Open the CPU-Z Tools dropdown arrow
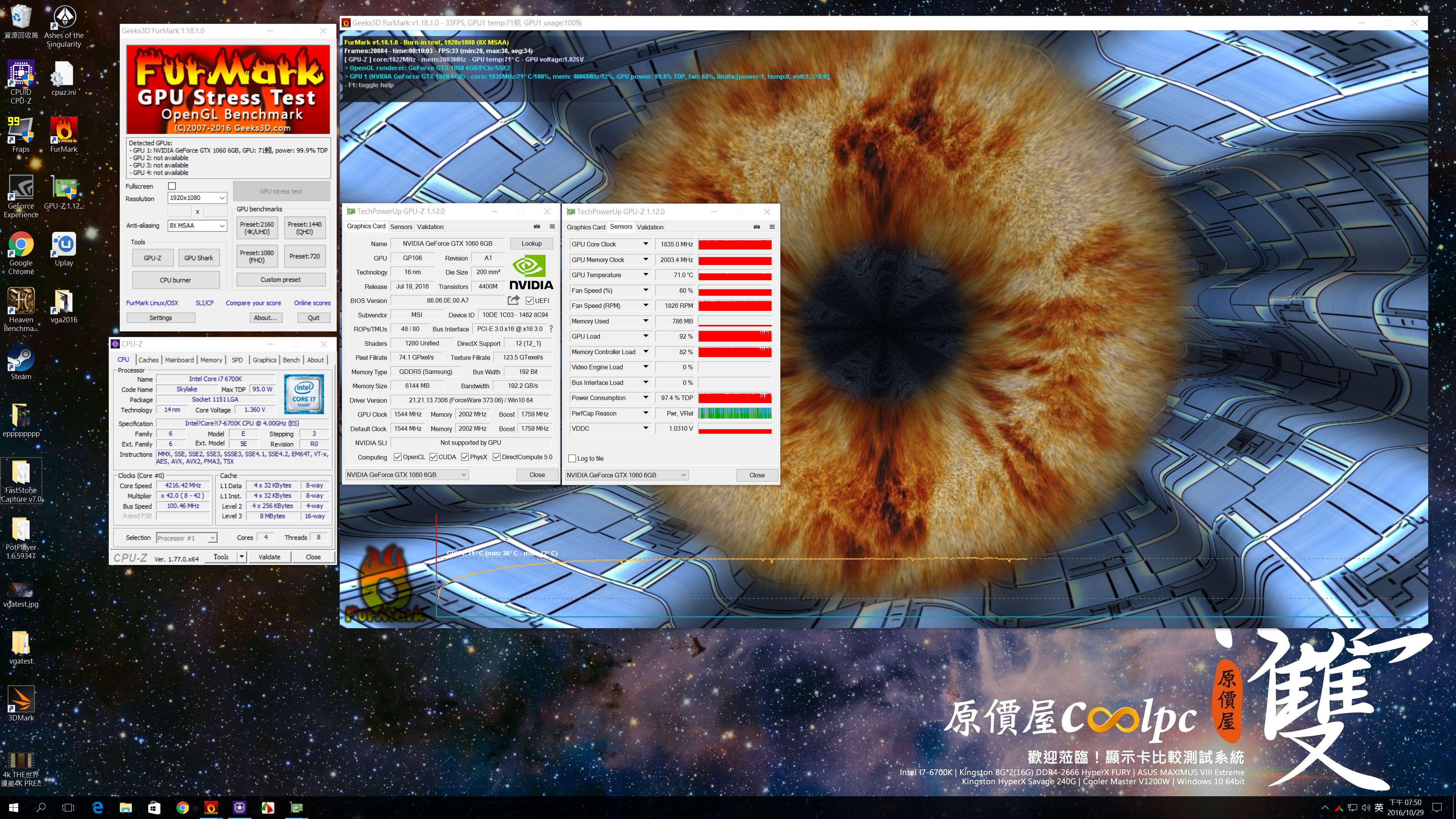Screen dimensions: 1456x819 coord(242,557)
